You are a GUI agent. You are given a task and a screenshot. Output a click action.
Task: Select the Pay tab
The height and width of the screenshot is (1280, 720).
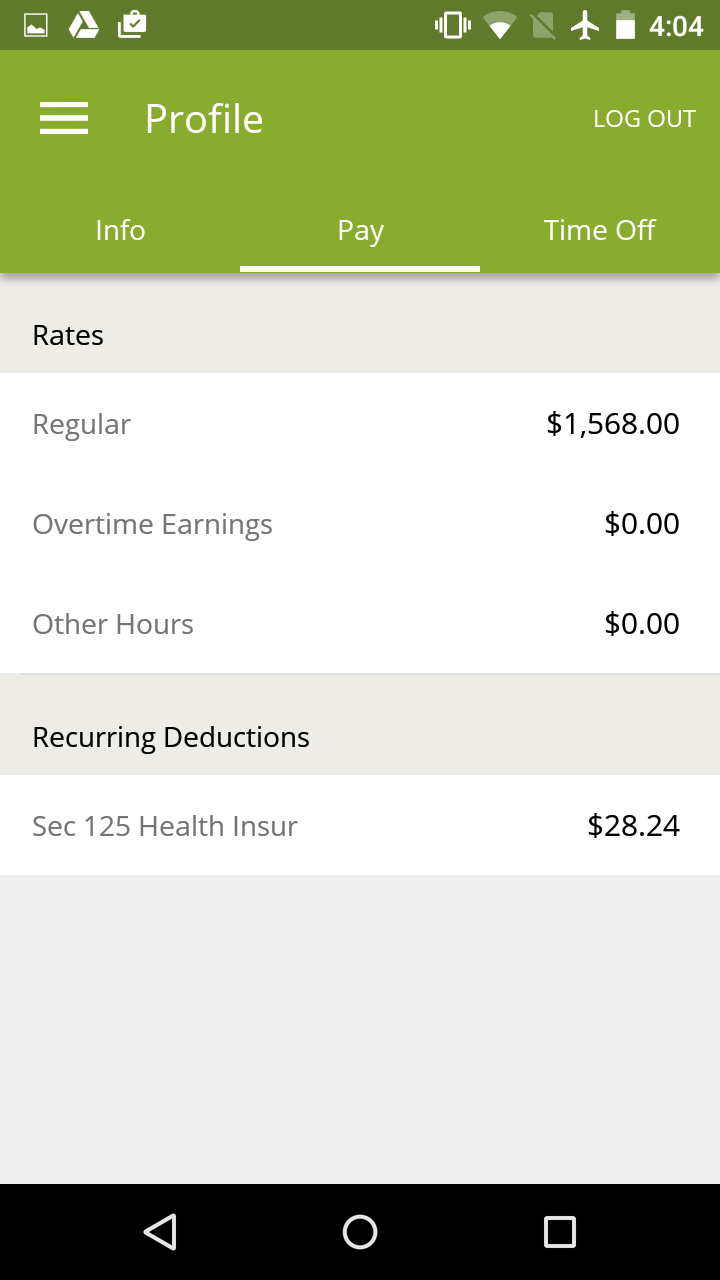pos(360,231)
